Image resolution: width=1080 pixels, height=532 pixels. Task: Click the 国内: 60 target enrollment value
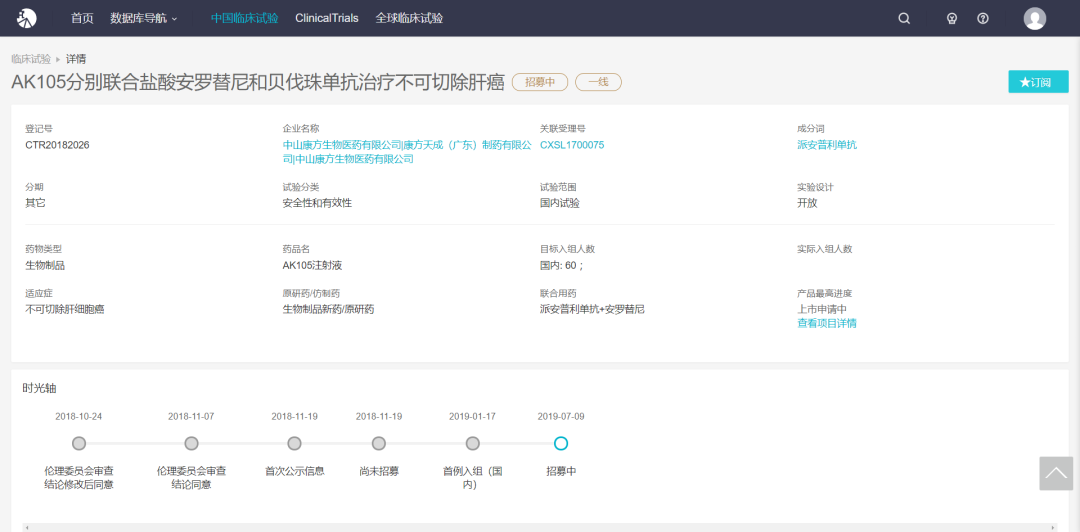(561, 265)
